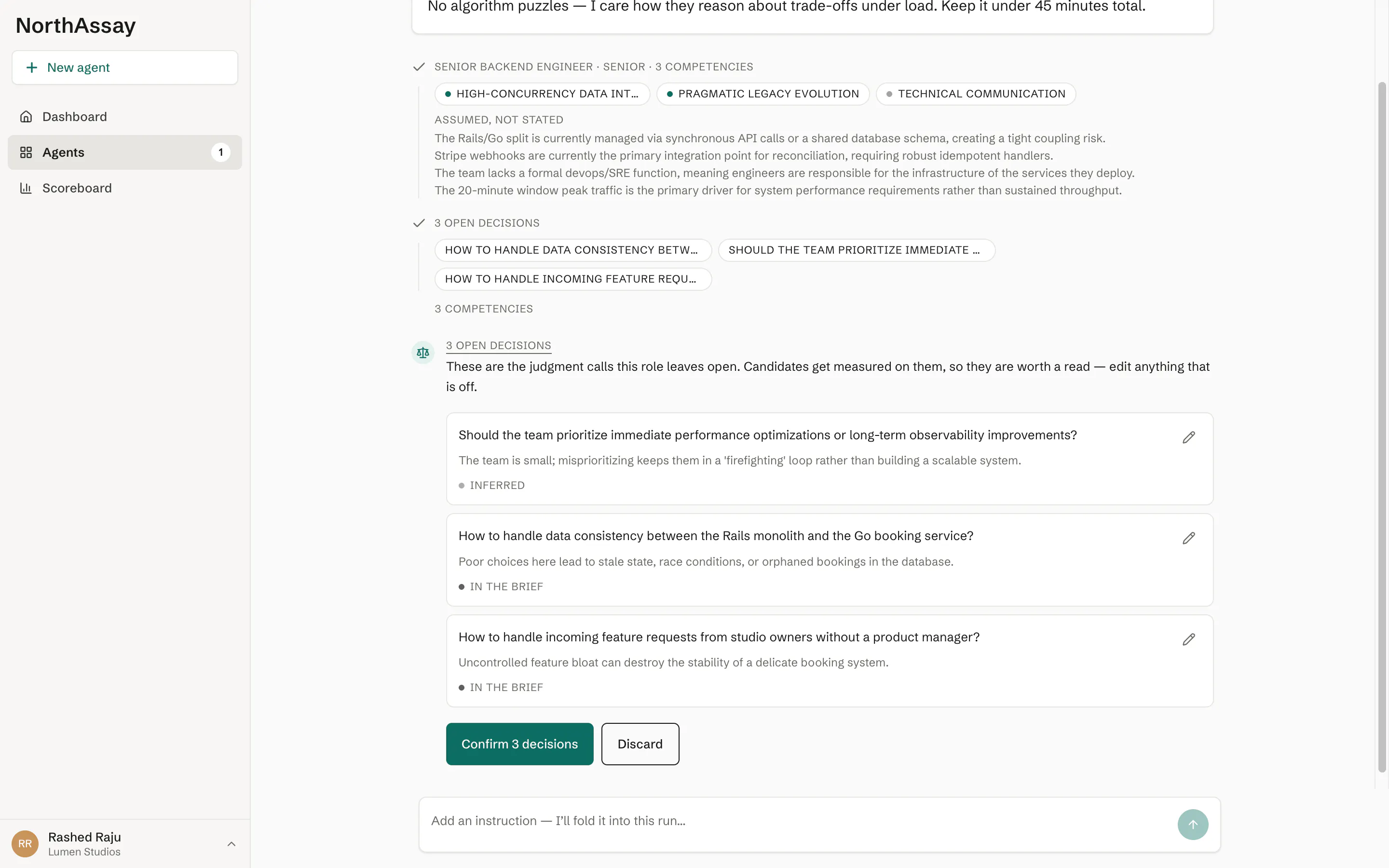The width and height of the screenshot is (1389, 868).
Task: Edit the feature requests decision card
Action: point(1189,639)
